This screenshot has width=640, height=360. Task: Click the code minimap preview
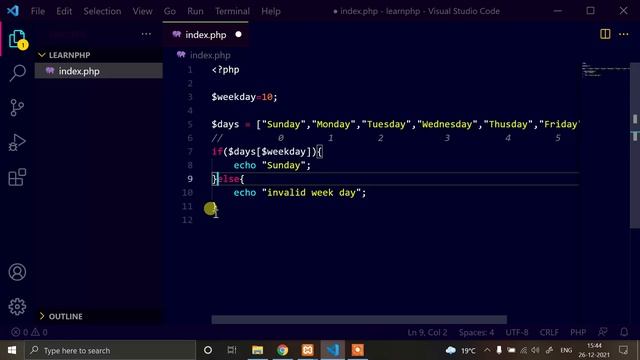pyautogui.click(x=605, y=69)
